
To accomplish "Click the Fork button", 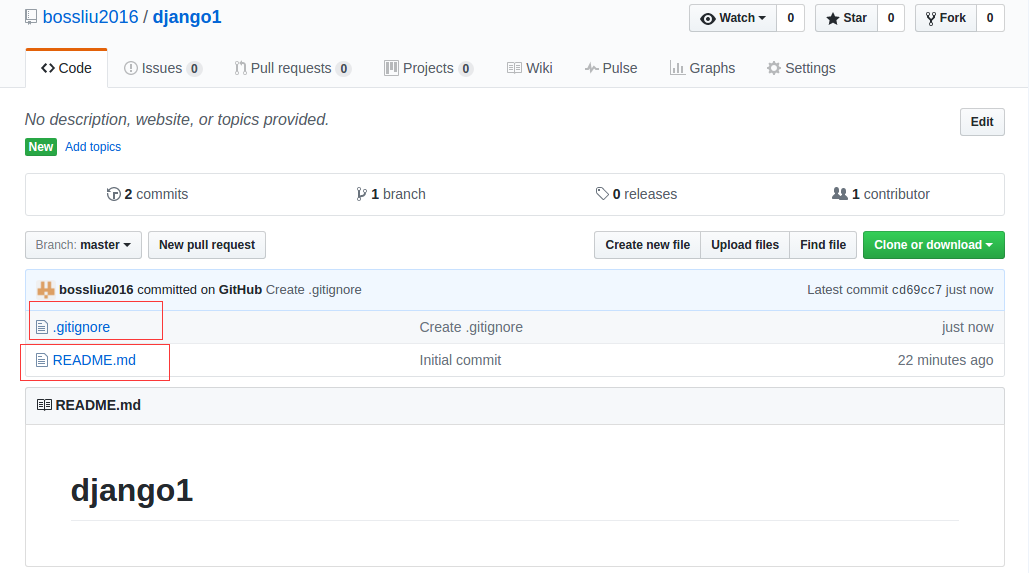I will [x=945, y=18].
